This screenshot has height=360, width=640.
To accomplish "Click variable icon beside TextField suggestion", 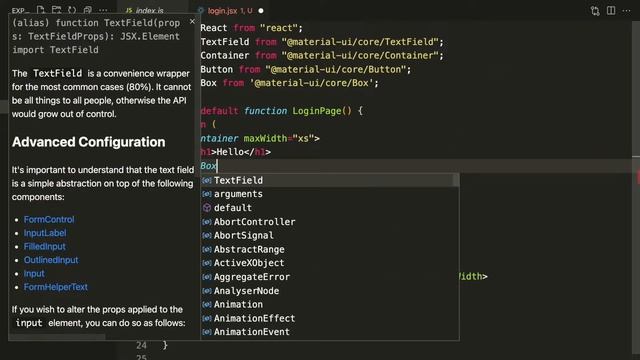I will 207,180.
